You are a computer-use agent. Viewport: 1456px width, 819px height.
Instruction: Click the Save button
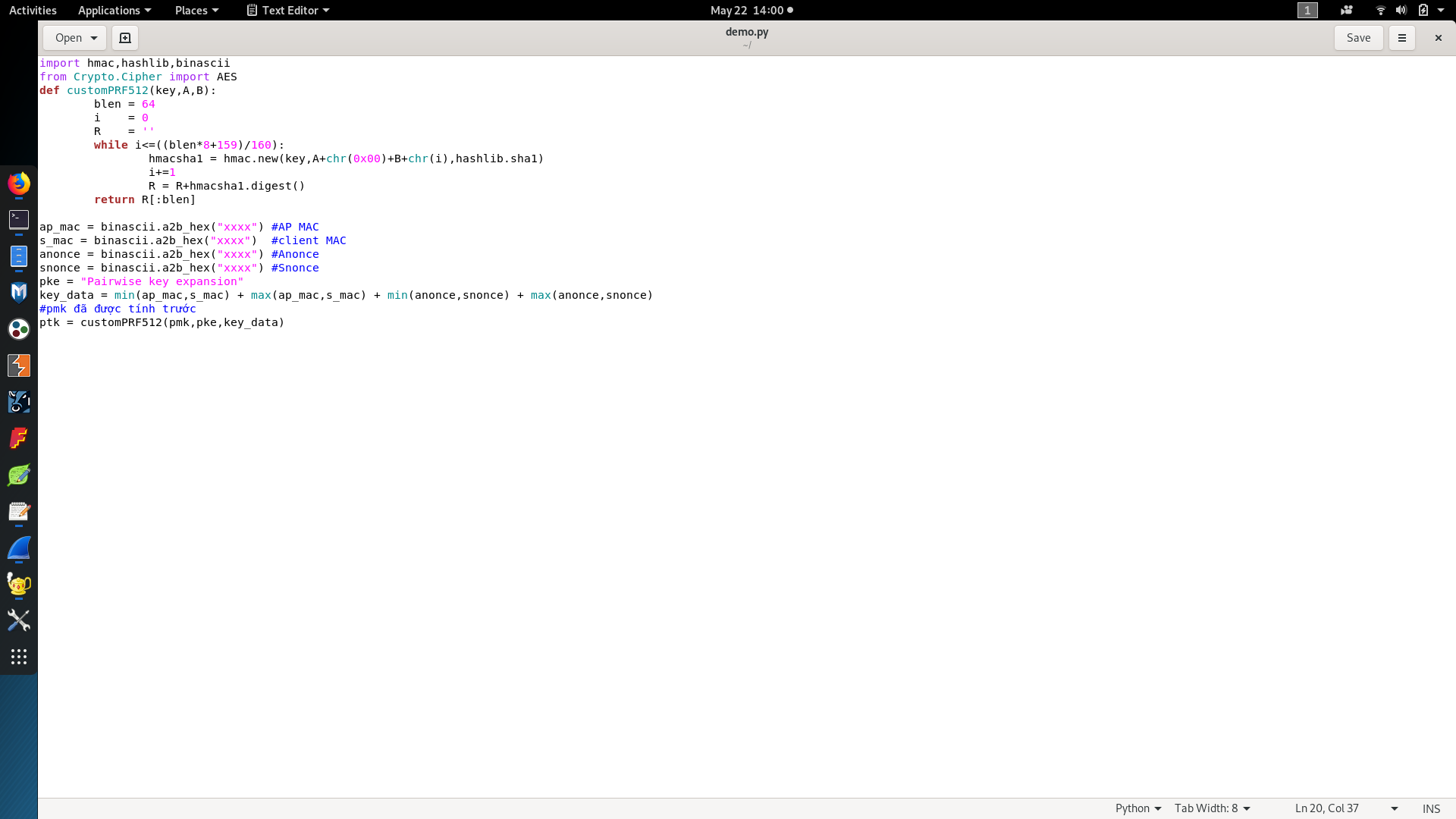(1358, 38)
